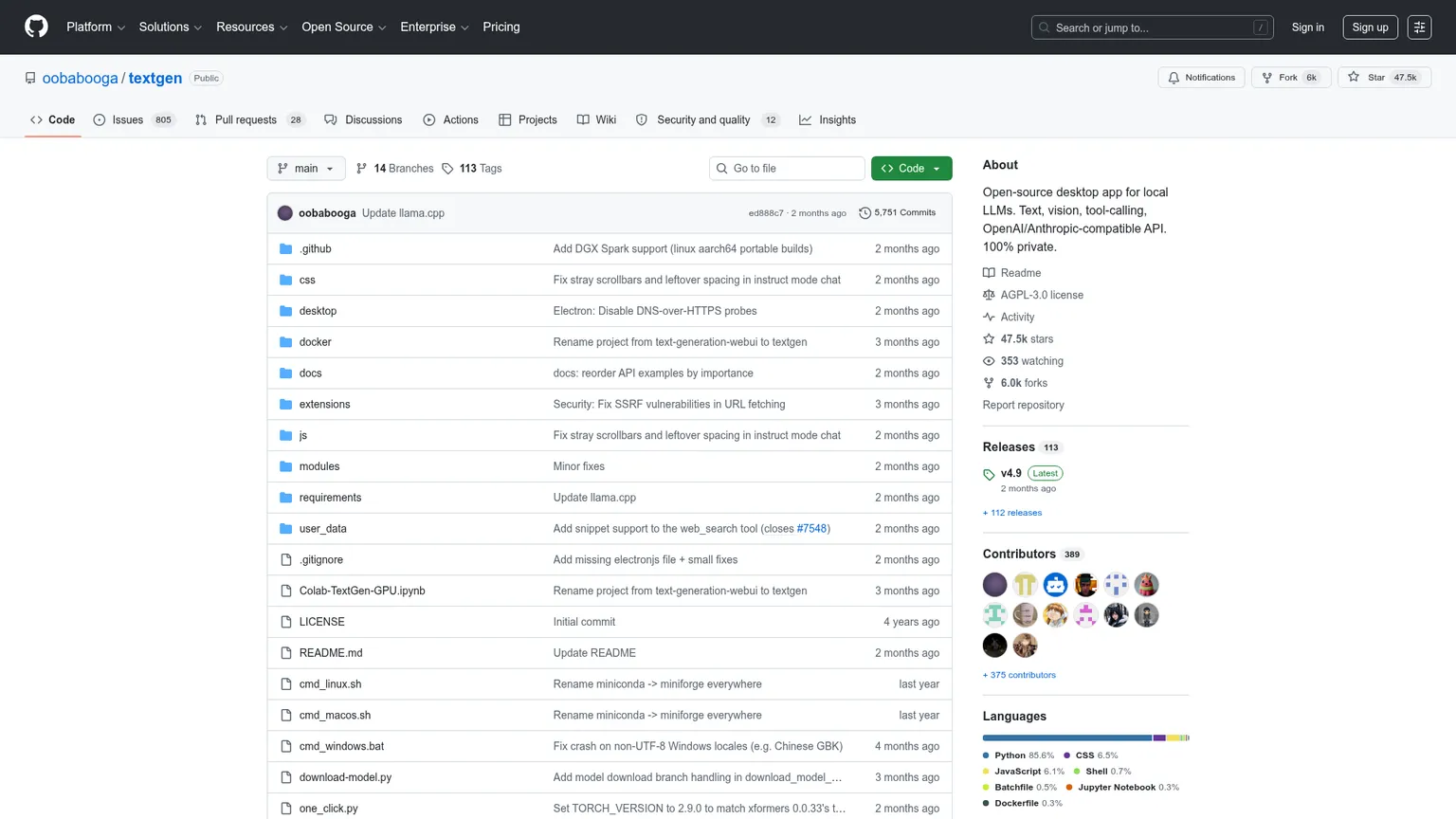Click Report repository link

pos(1023,405)
